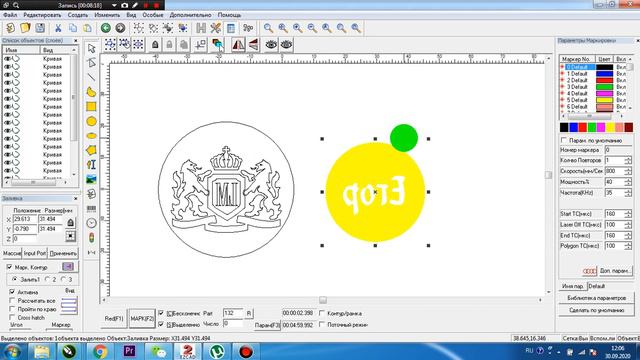Insert a barcode using the barcode tool

91,209
